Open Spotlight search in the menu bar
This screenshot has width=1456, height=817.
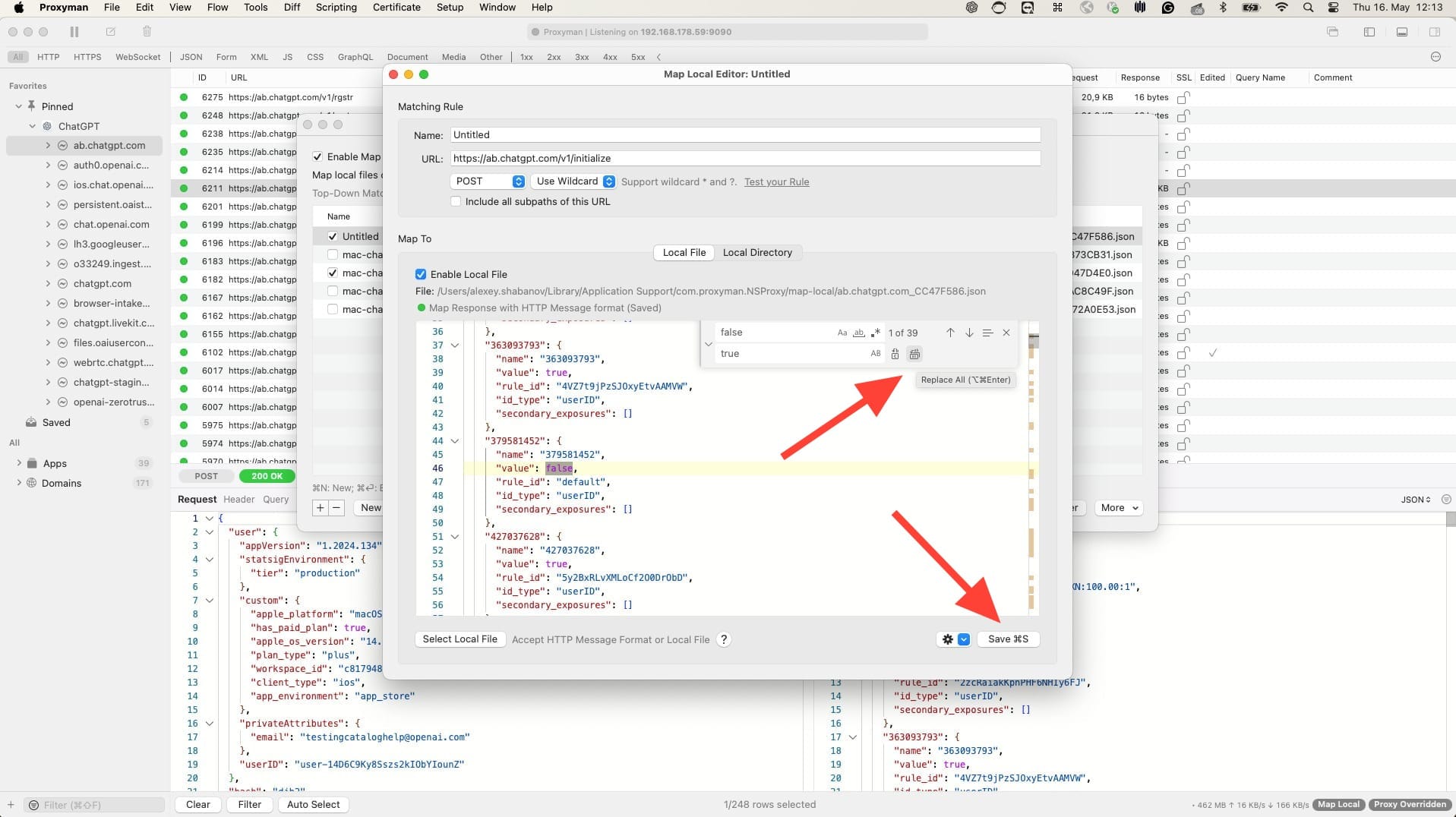coord(1308,8)
